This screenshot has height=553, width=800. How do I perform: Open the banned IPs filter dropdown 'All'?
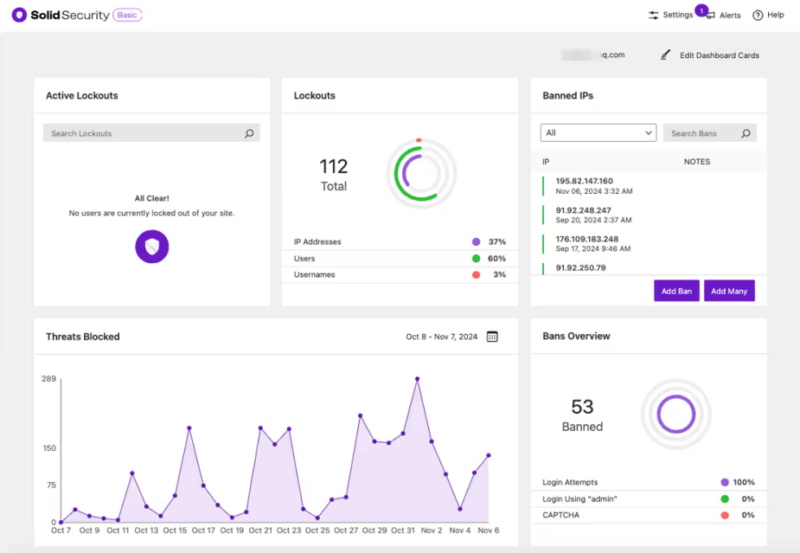tap(598, 133)
